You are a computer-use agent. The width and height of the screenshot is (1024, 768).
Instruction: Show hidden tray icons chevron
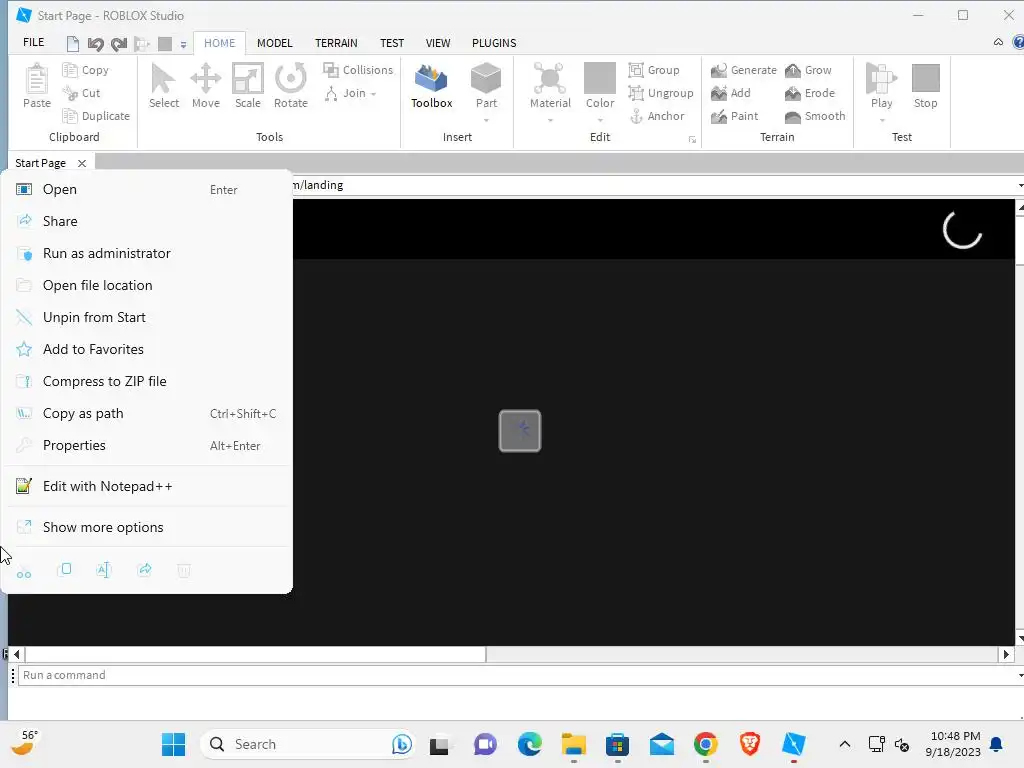(x=844, y=744)
